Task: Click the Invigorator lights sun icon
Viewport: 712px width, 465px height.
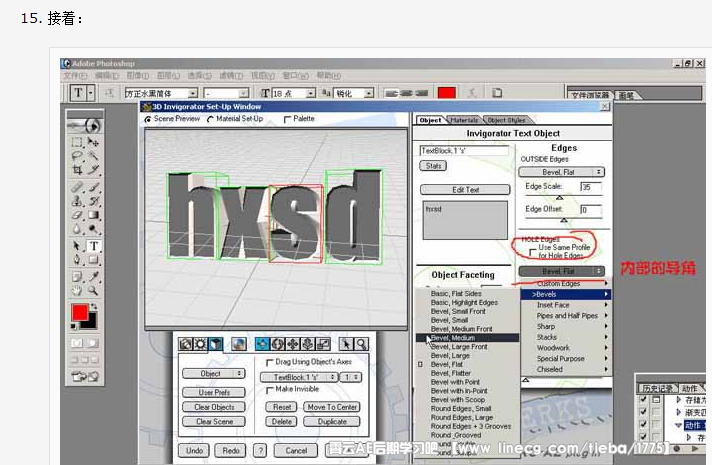Action: tap(200, 344)
